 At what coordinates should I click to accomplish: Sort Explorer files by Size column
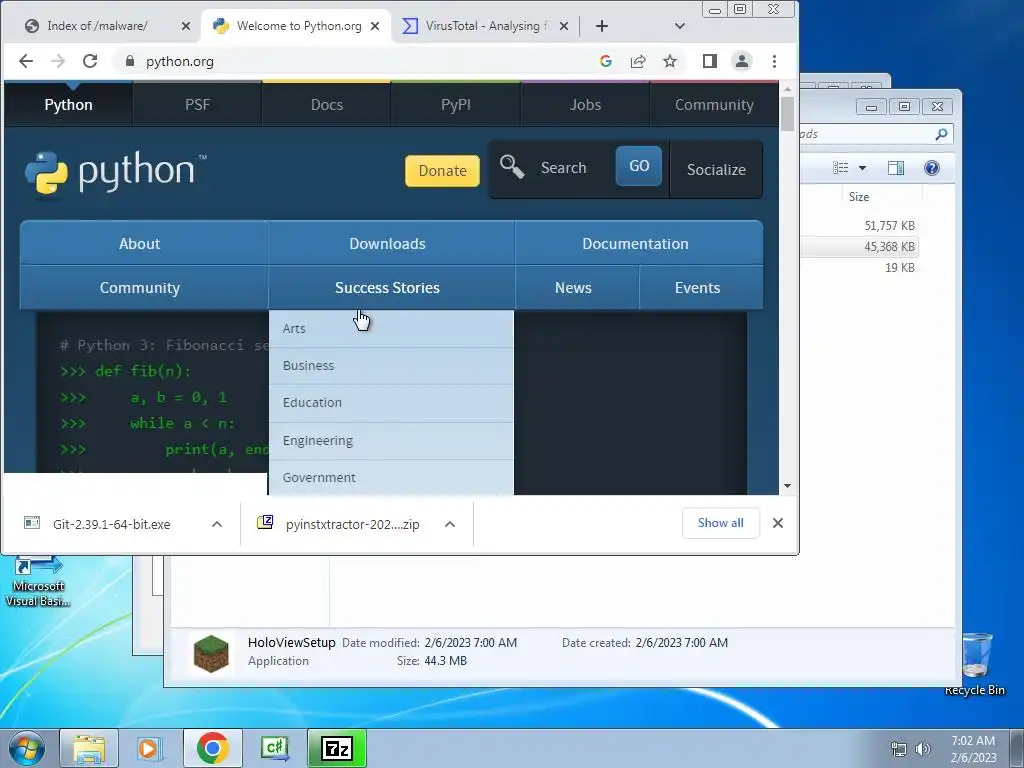coord(859,197)
